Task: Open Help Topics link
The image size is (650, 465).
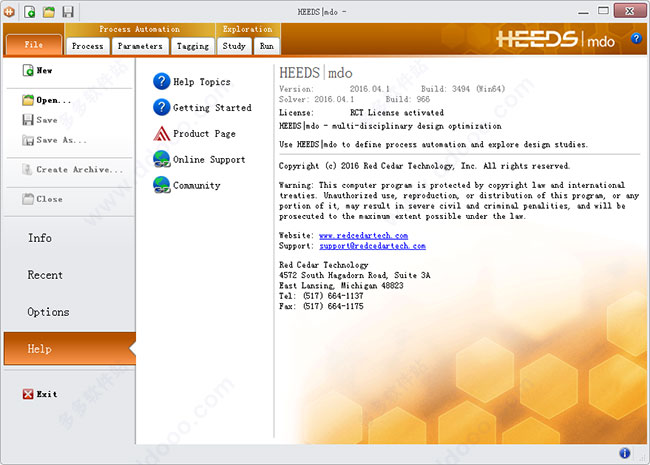Action: [201, 82]
